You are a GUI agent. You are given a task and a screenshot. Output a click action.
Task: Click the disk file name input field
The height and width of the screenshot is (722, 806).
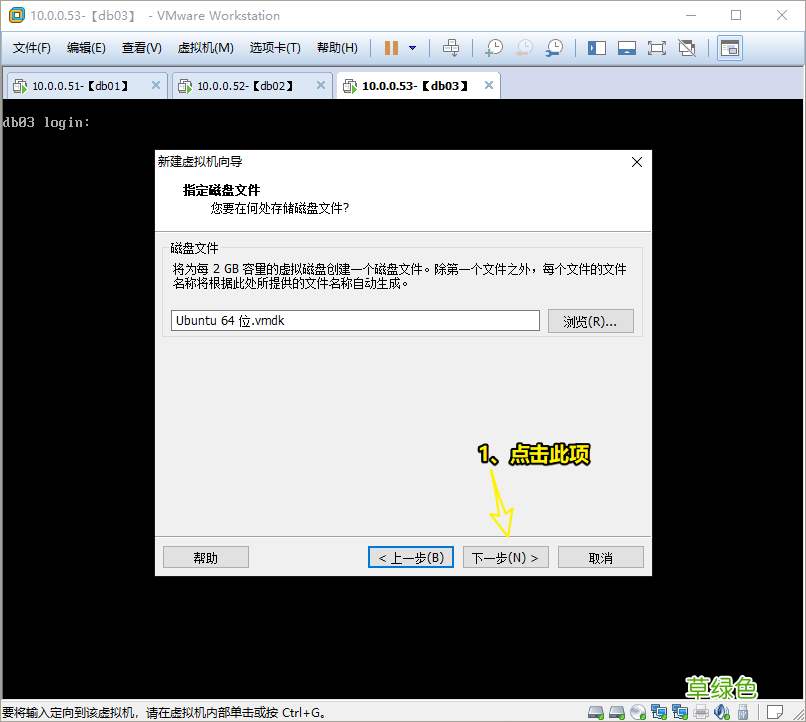pos(355,321)
